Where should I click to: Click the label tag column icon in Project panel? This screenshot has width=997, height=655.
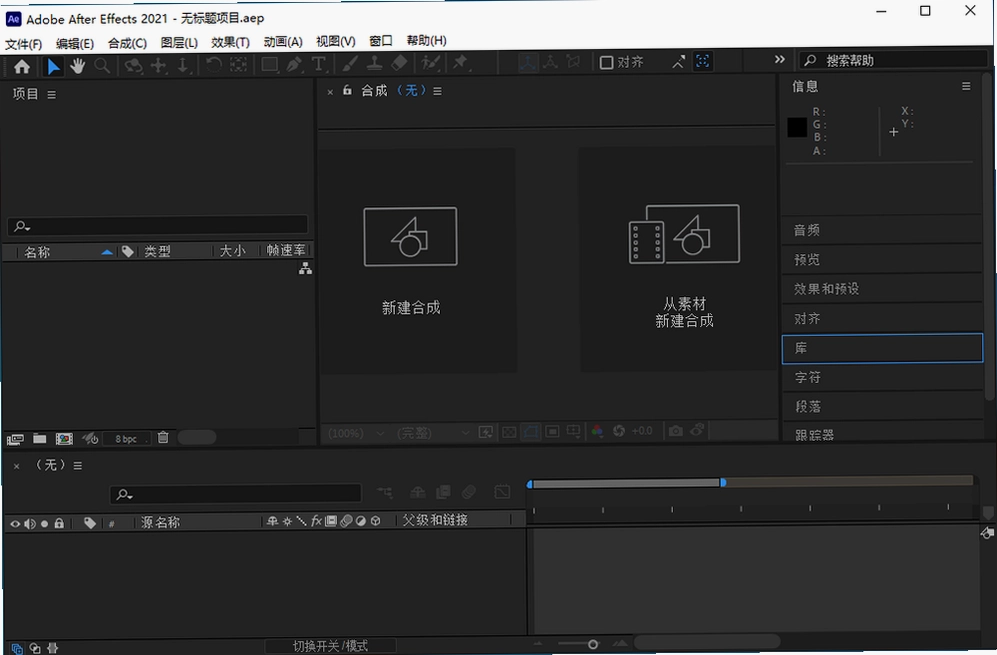pyautogui.click(x=127, y=251)
